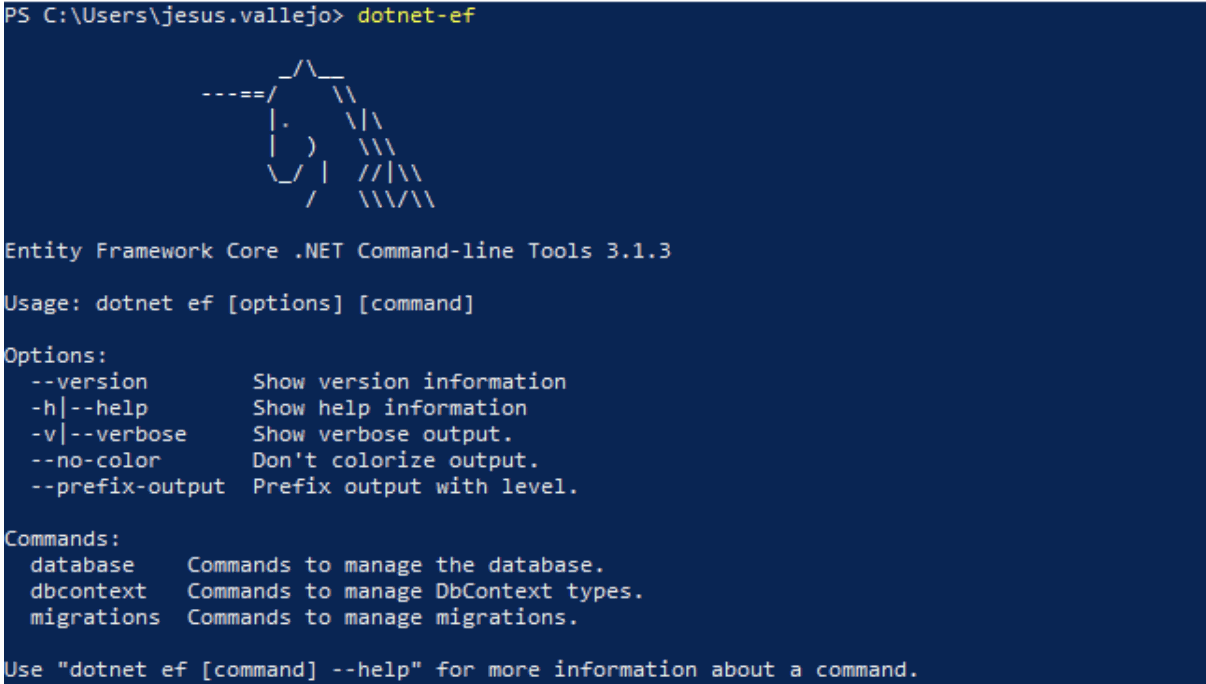This screenshot has height=684, width=1206.
Task: Click 'Commands to manage migrations.' description
Action: tap(383, 617)
